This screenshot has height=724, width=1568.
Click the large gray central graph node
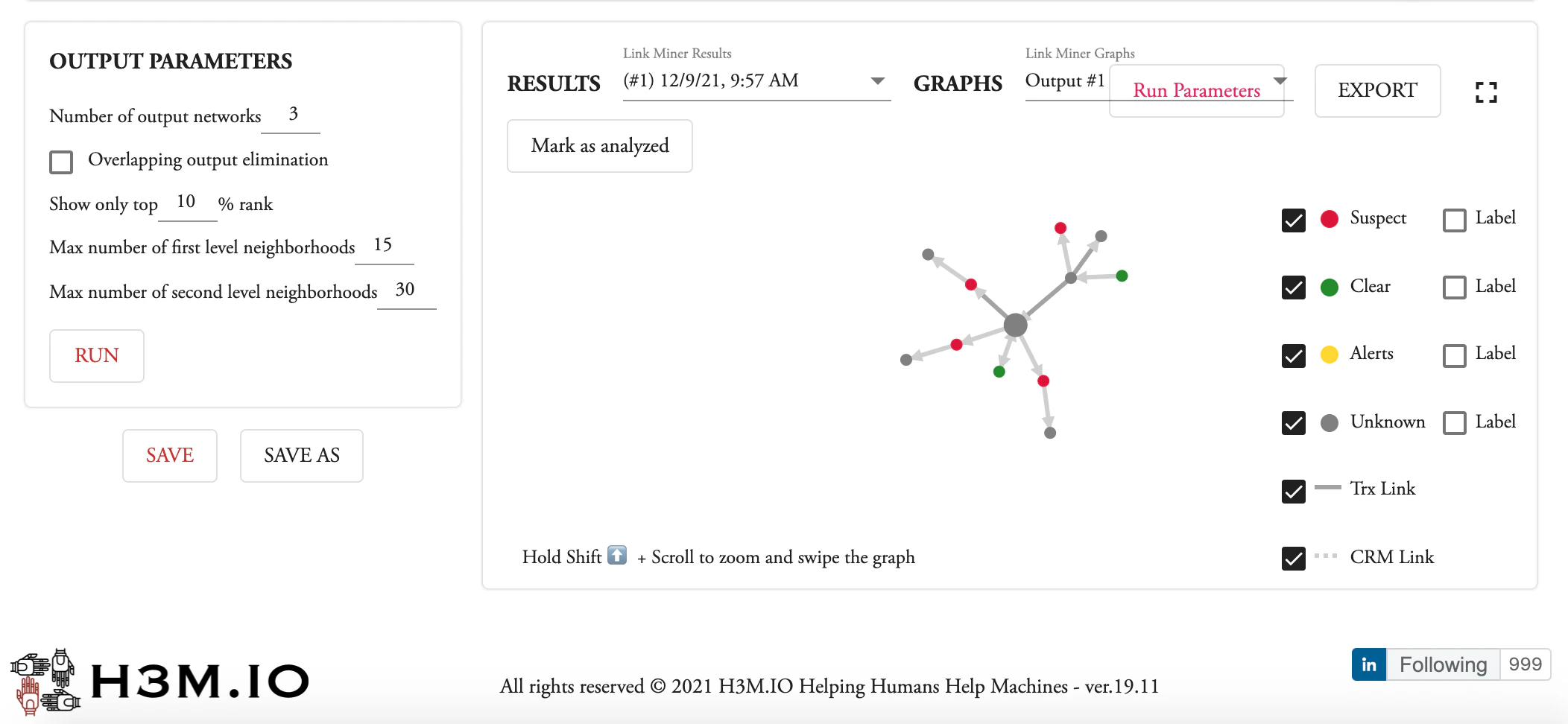pyautogui.click(x=1015, y=325)
